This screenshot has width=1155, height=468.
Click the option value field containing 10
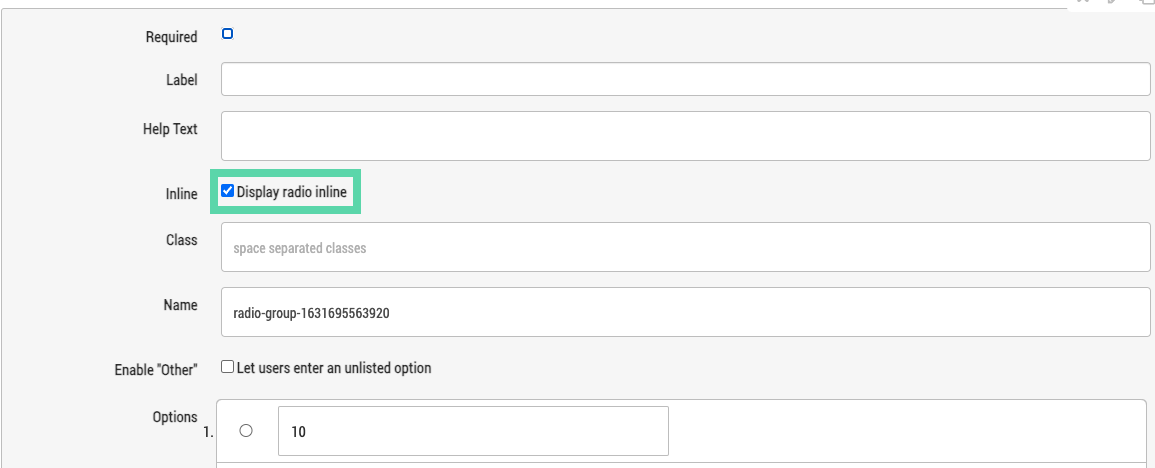pos(473,430)
